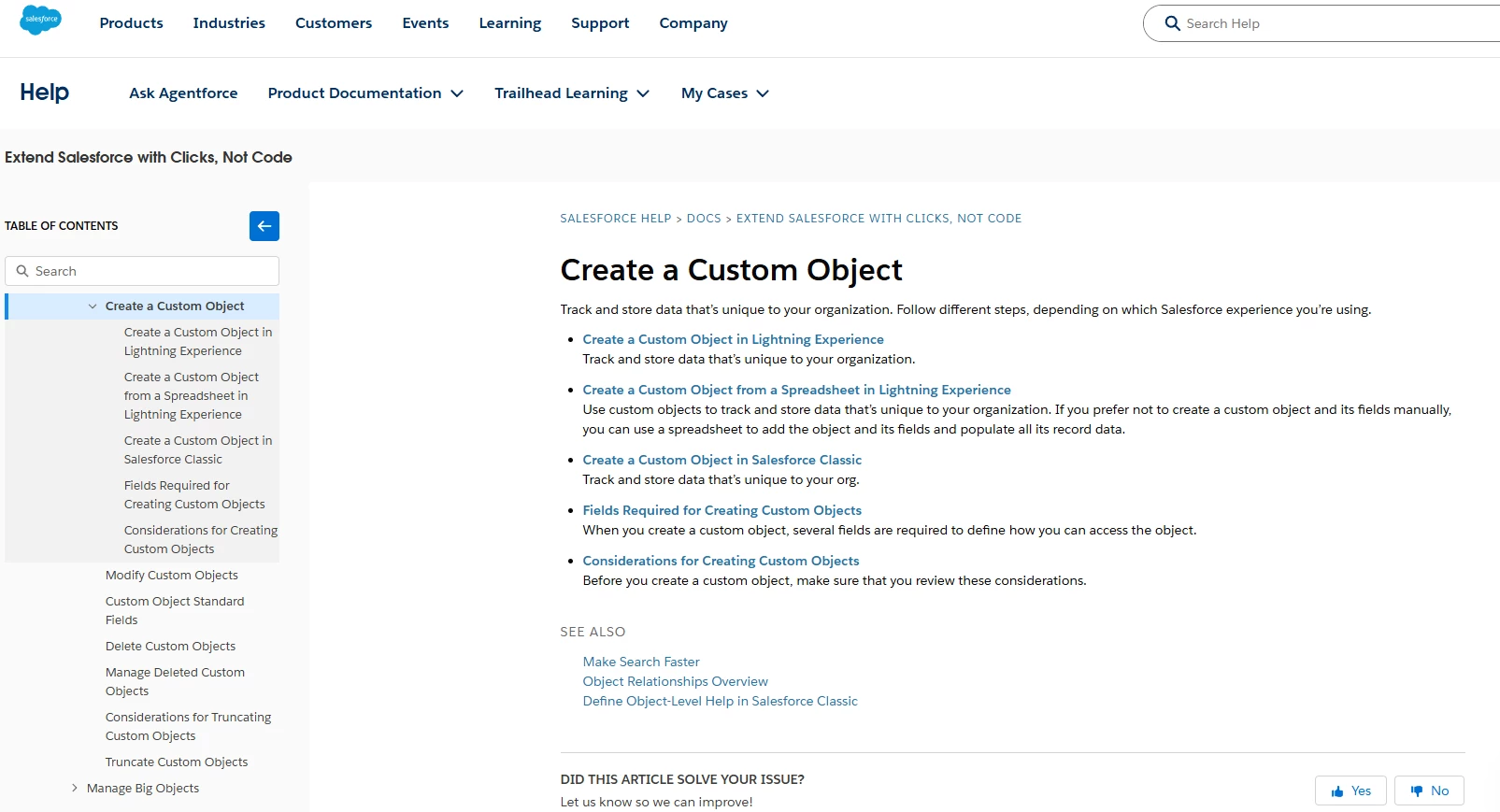
Task: Click the magnifier icon in Search Help
Action: click(x=1172, y=23)
